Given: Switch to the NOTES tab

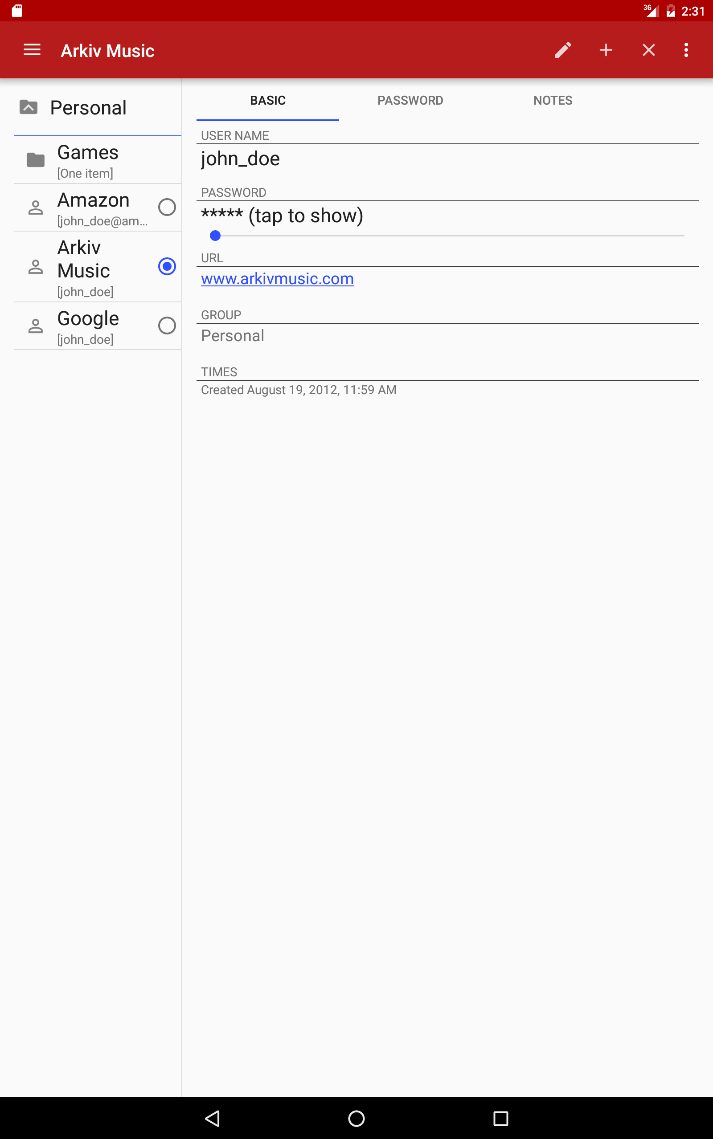Looking at the screenshot, I should pos(553,101).
